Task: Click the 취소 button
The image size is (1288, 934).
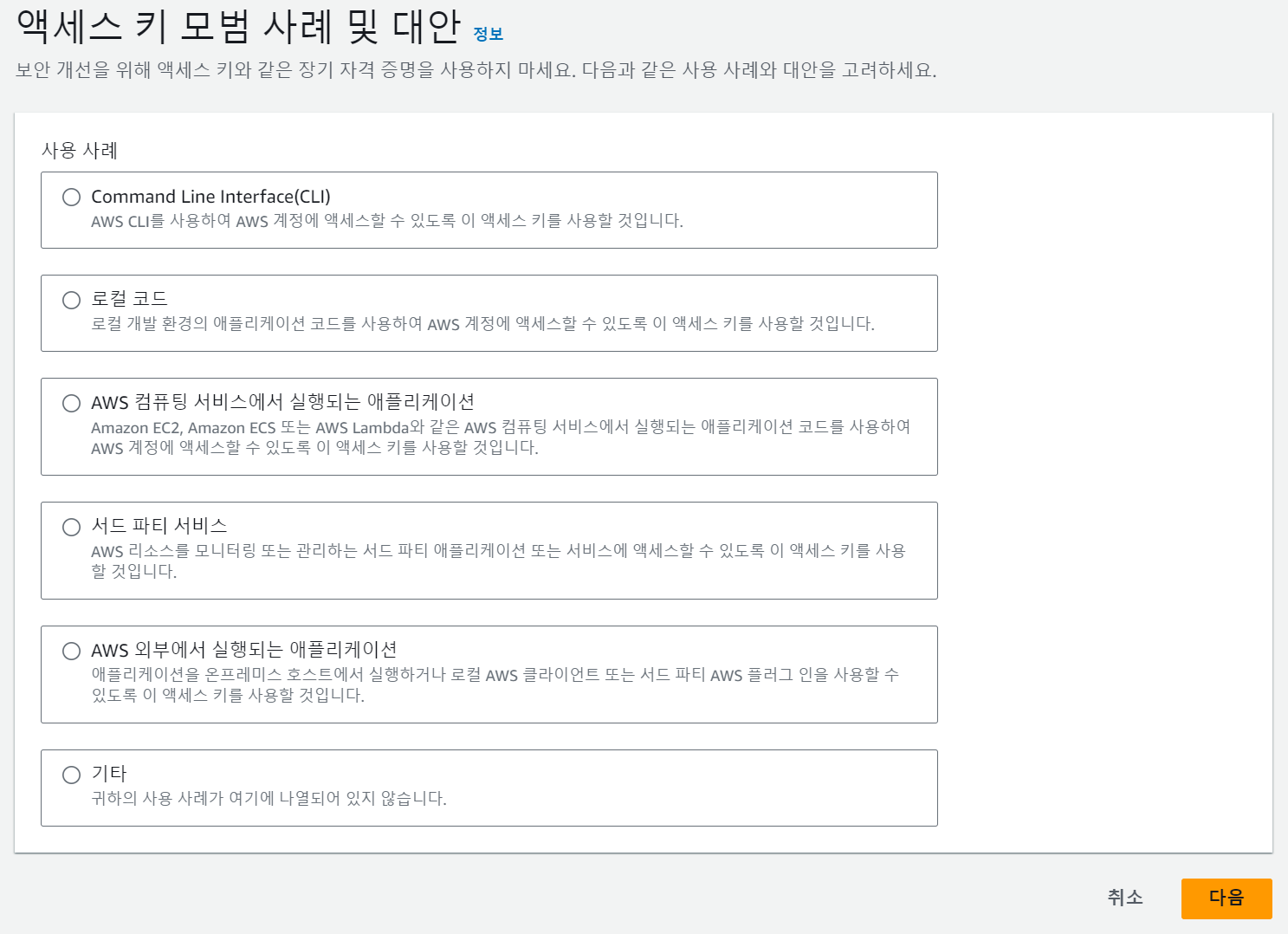Action: (1125, 898)
